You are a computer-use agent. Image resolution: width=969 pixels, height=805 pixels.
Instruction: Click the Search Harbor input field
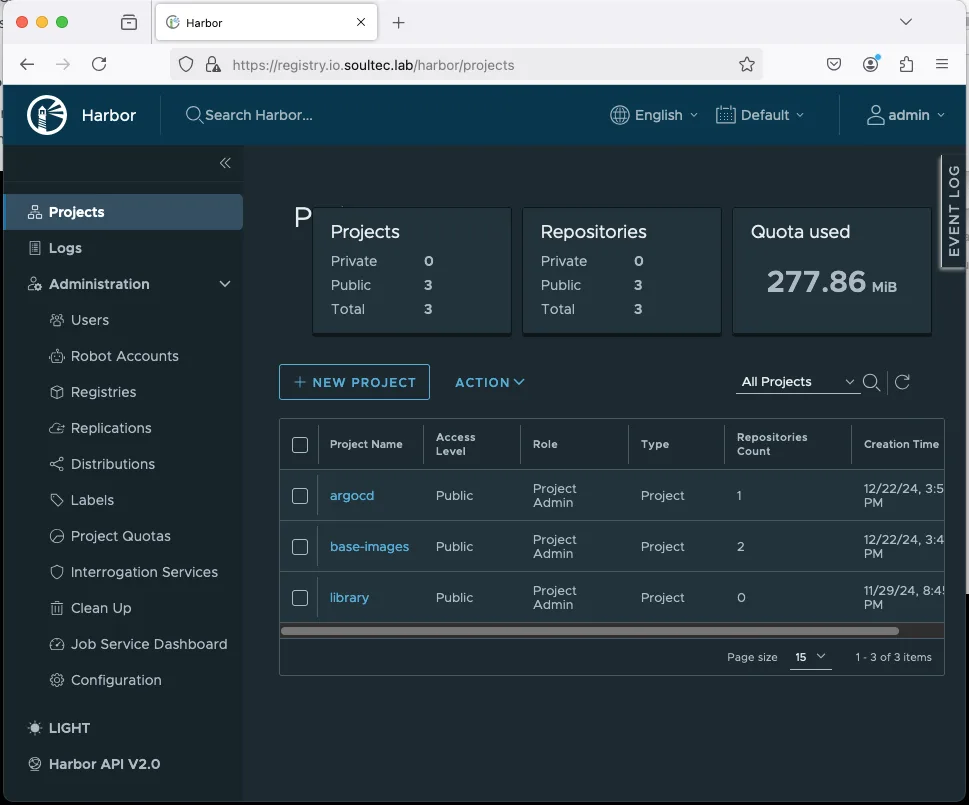point(259,115)
